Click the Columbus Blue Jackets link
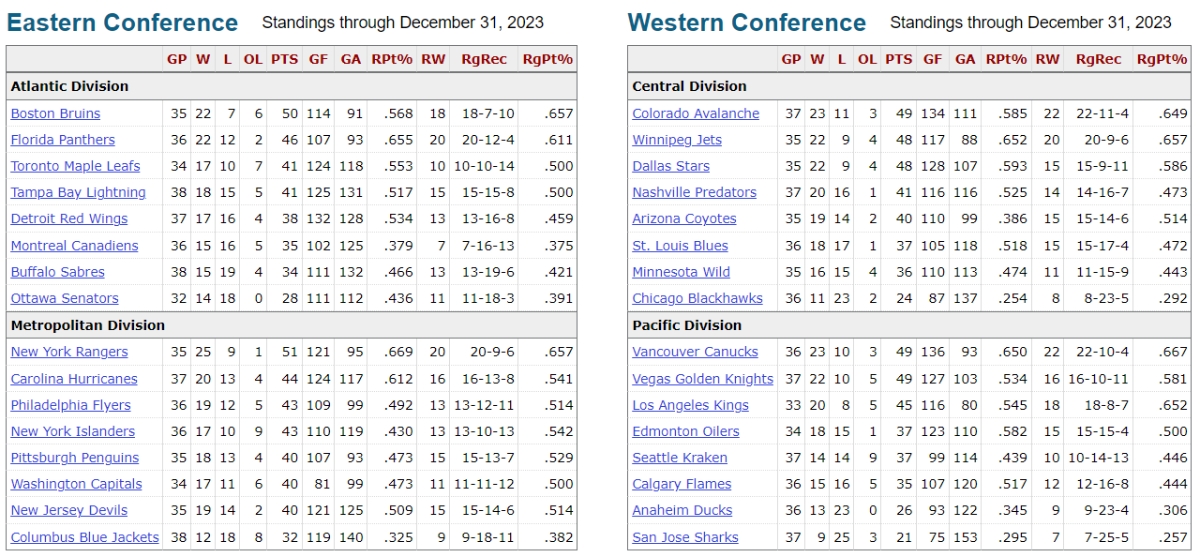1200x557 pixels. (x=84, y=537)
